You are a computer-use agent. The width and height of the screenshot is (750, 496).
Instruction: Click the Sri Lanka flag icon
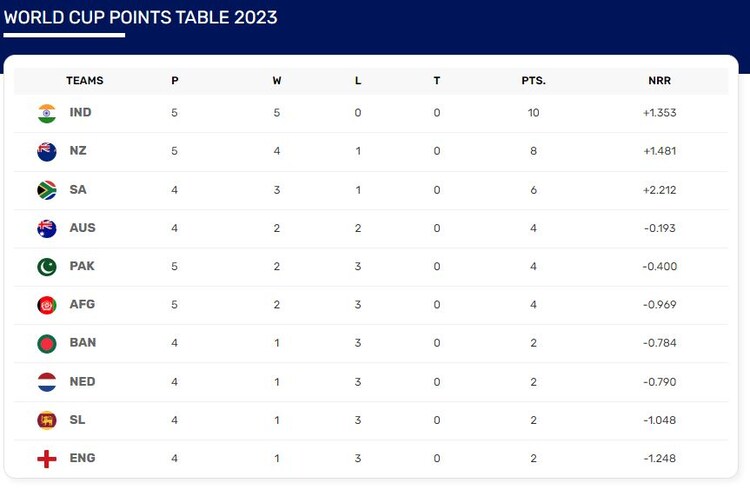(47, 420)
